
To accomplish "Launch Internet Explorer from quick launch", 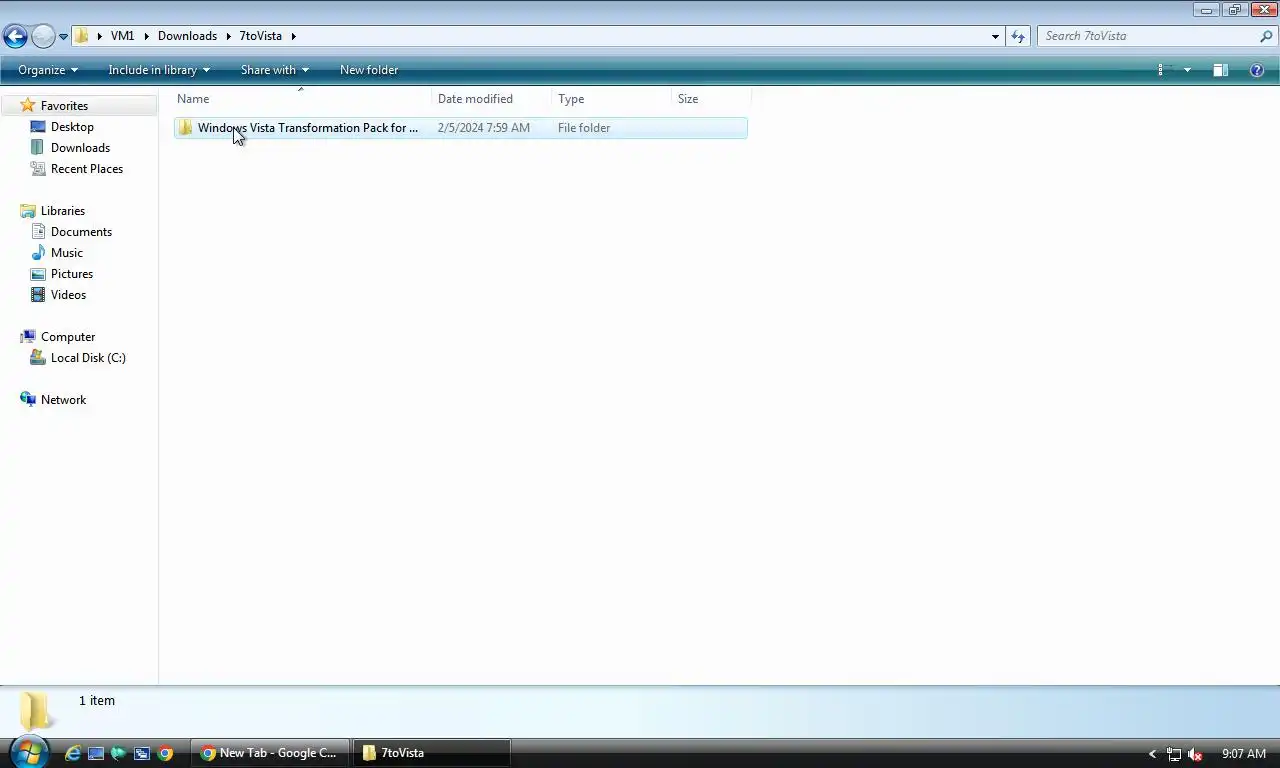I will click(73, 753).
